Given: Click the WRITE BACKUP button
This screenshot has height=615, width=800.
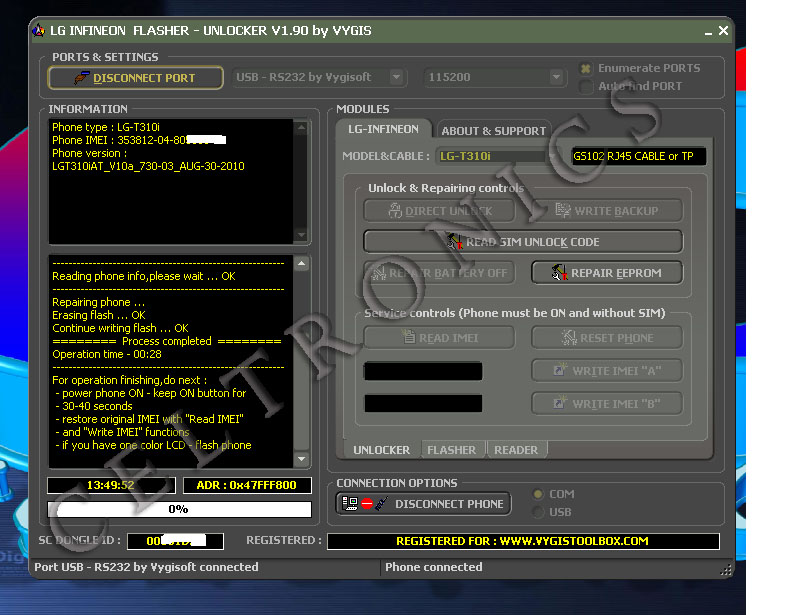Looking at the screenshot, I should click(607, 210).
